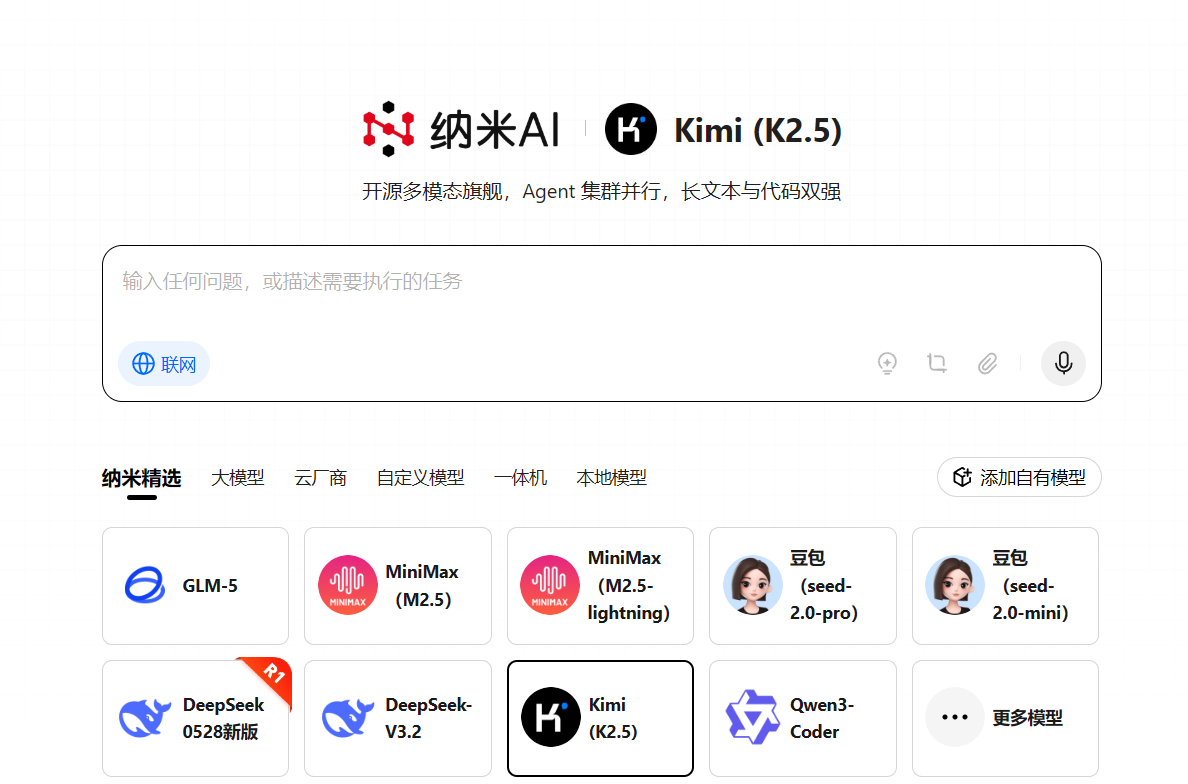Click the lightbulb inspiration icon
This screenshot has width=1188, height=784.
pos(887,363)
